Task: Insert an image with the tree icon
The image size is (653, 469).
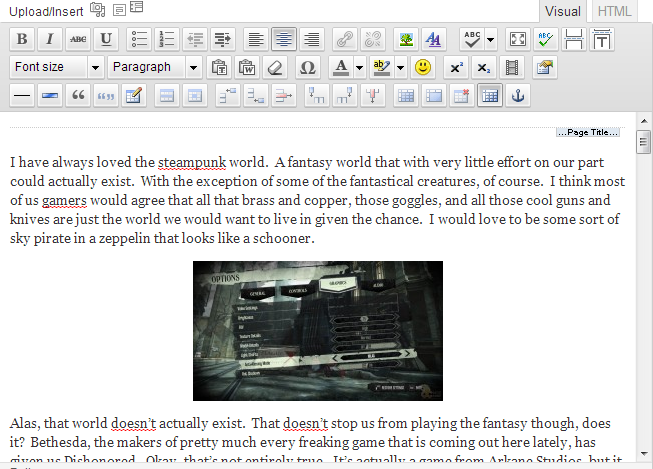Action: click(406, 39)
